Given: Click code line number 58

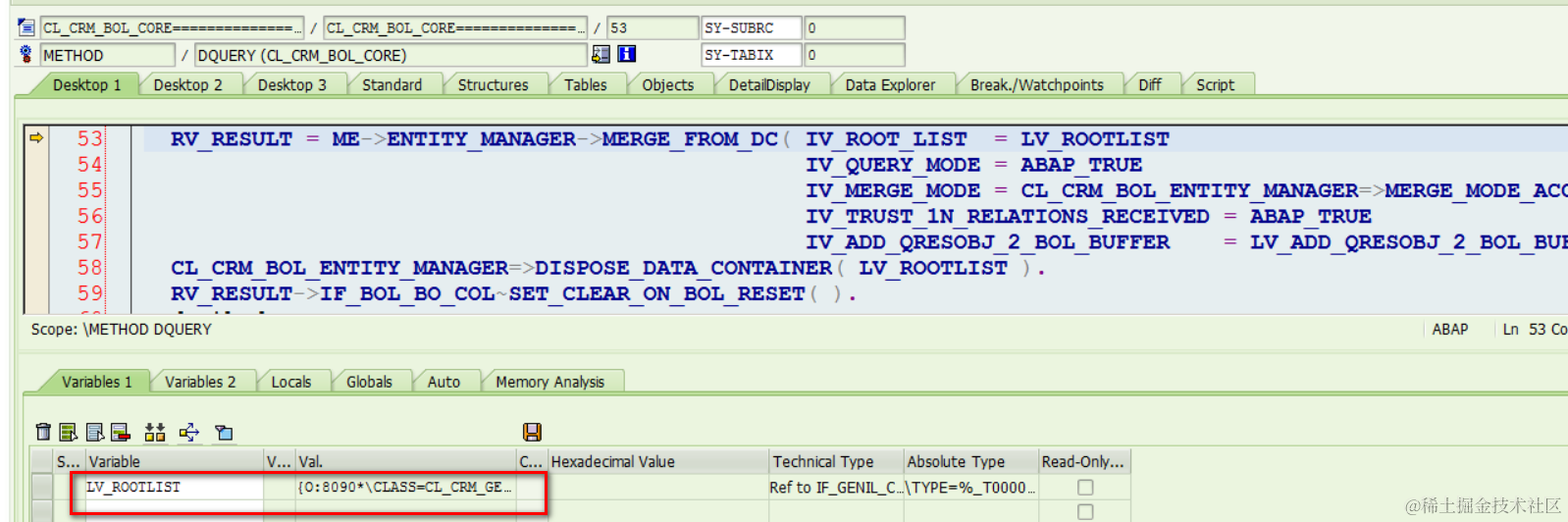Looking at the screenshot, I should (89, 267).
